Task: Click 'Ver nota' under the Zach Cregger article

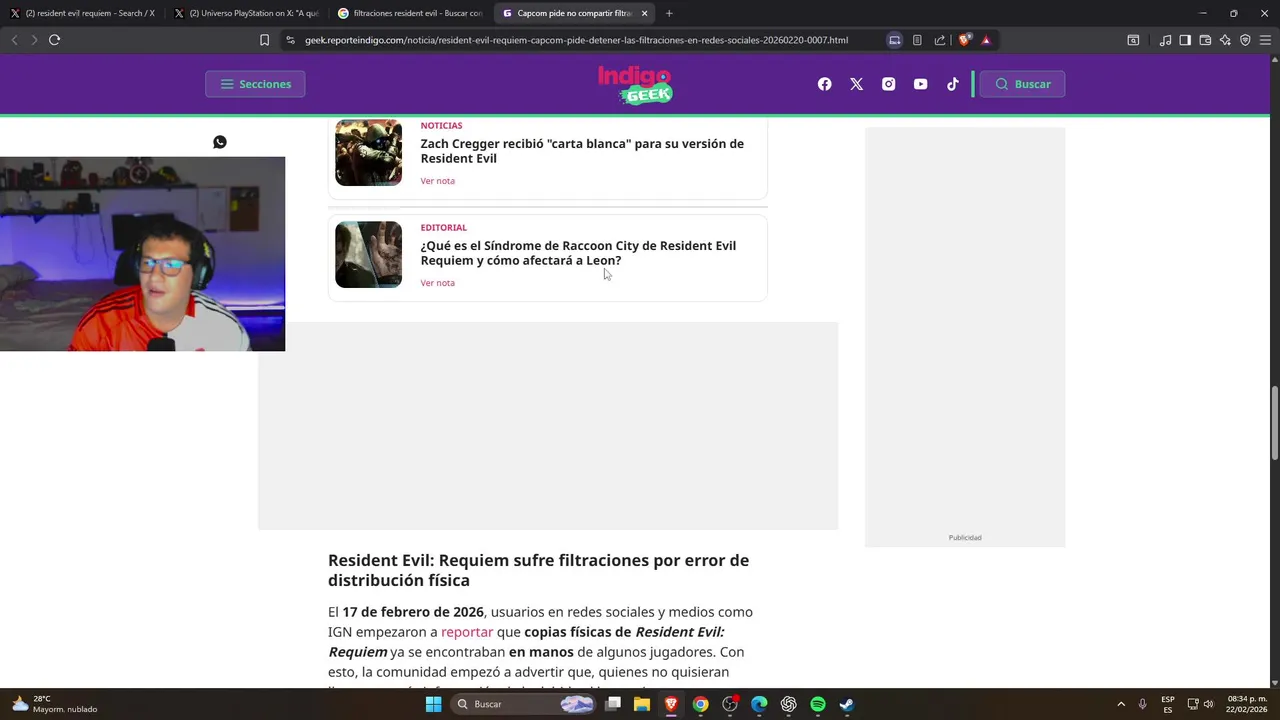Action: (x=437, y=181)
